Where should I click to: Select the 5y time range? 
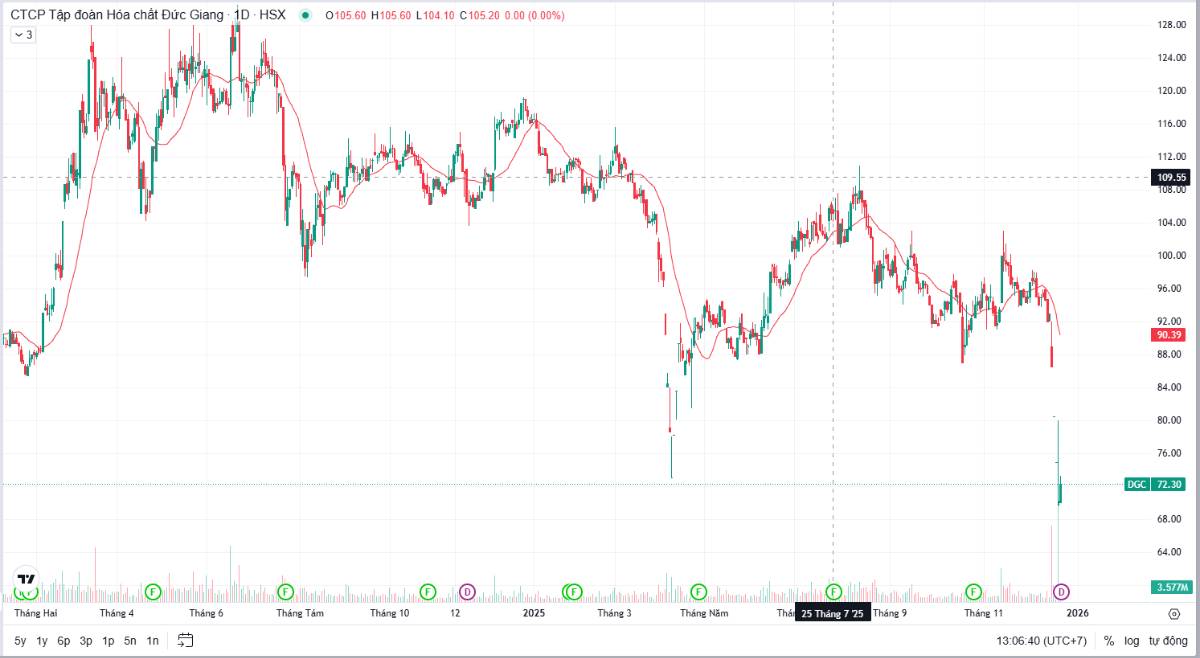click(21, 640)
